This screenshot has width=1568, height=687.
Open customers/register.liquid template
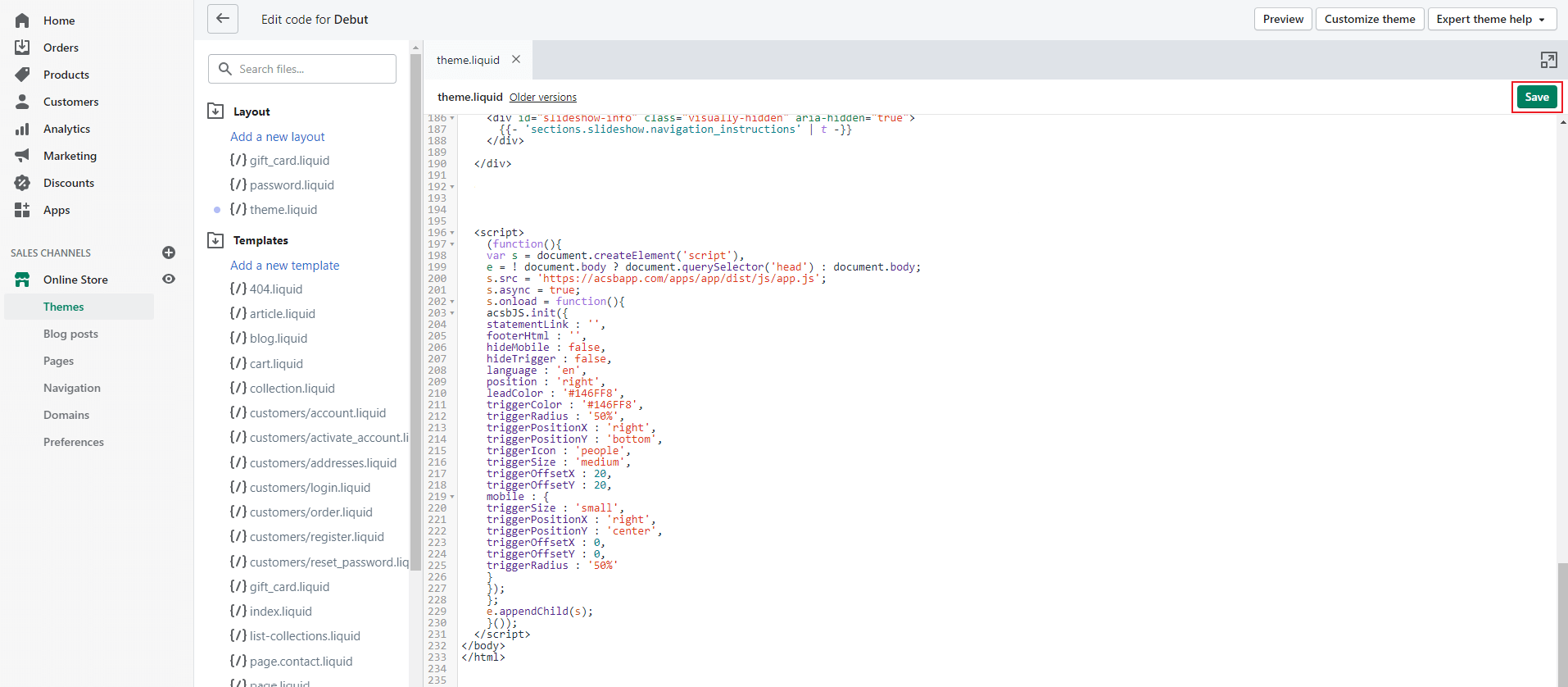pyautogui.click(x=307, y=537)
